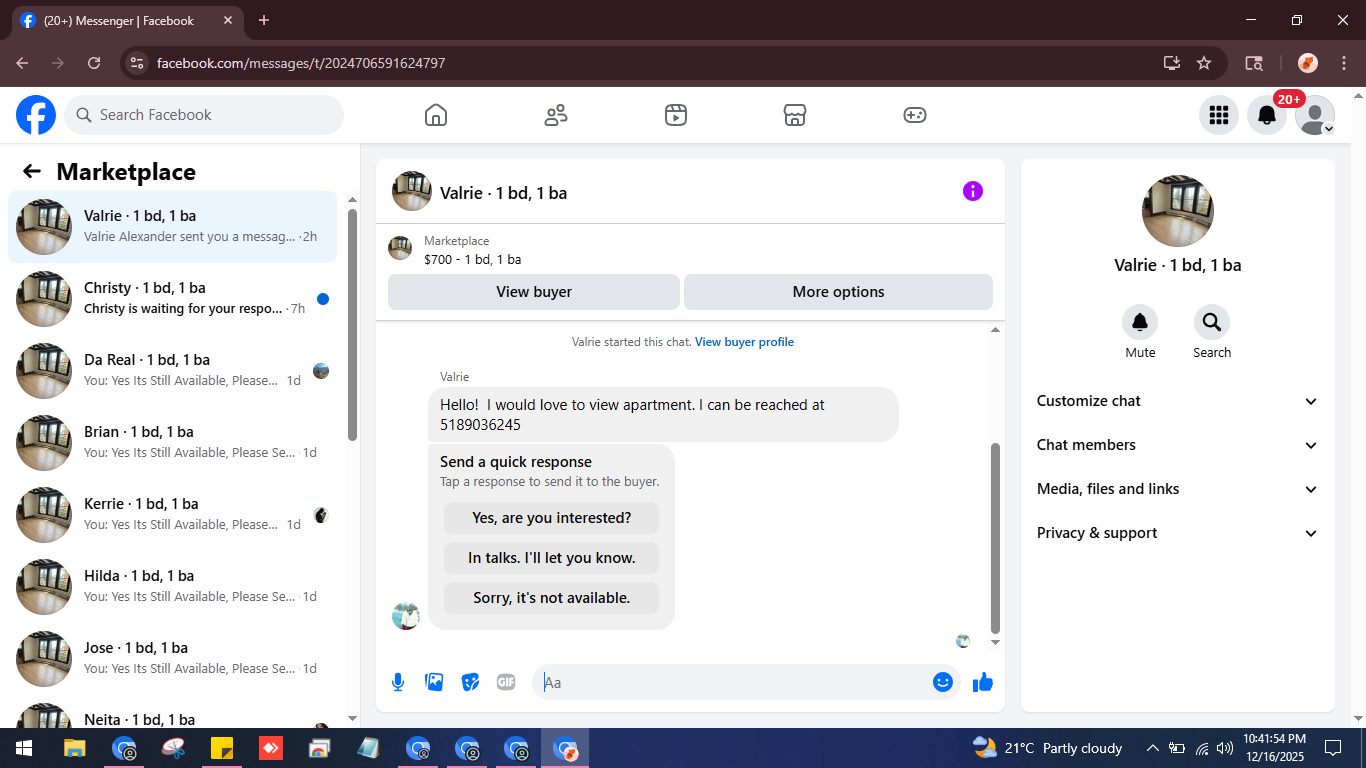Click the Search Facebook box
This screenshot has height=768, width=1366.
click(x=204, y=115)
